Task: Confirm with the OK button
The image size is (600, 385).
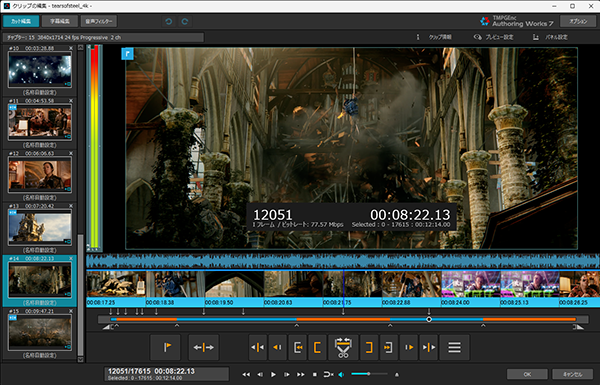Action: 527,374
